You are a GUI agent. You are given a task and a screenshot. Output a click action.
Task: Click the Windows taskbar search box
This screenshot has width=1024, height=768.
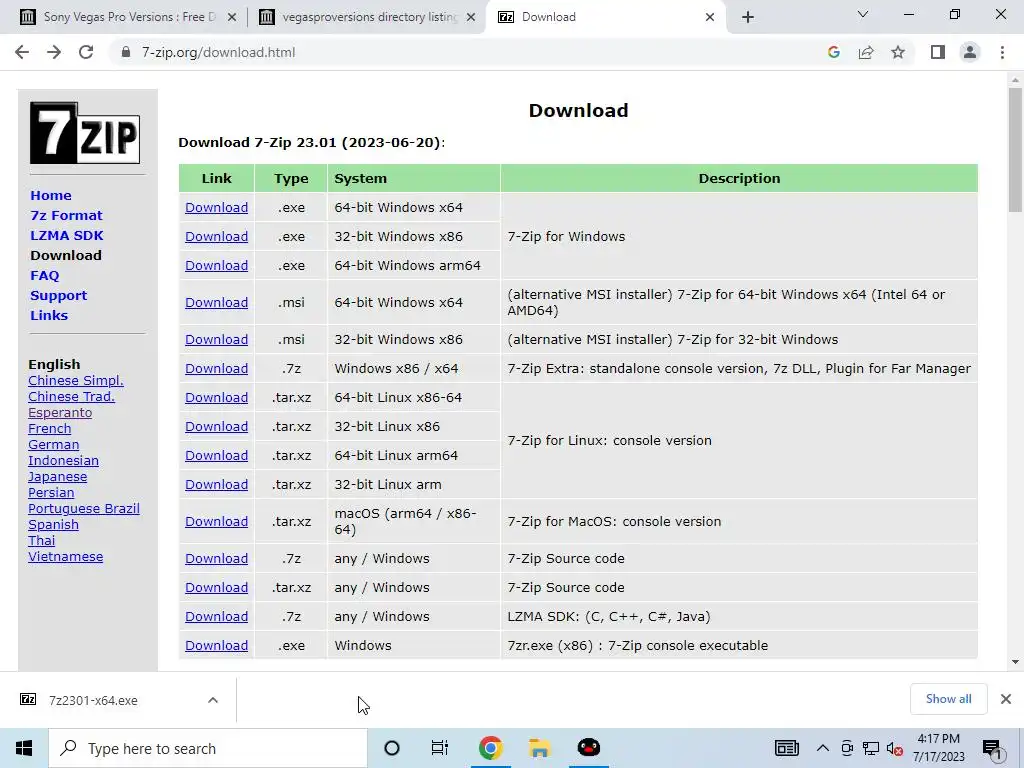click(x=208, y=748)
